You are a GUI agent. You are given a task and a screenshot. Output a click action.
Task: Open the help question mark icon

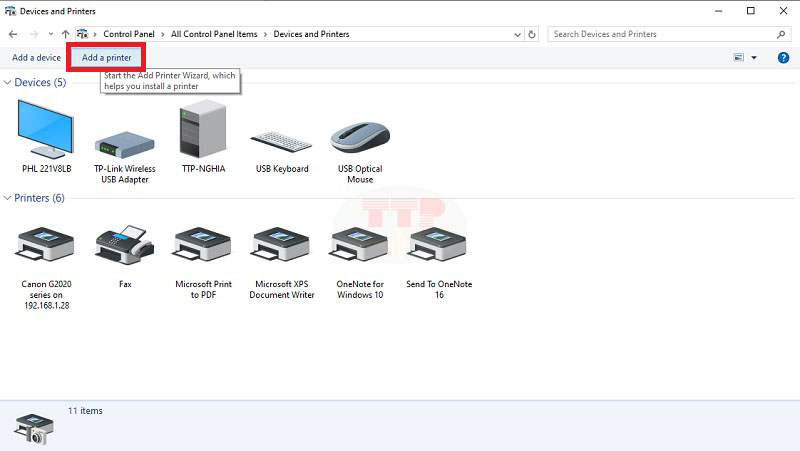[783, 58]
